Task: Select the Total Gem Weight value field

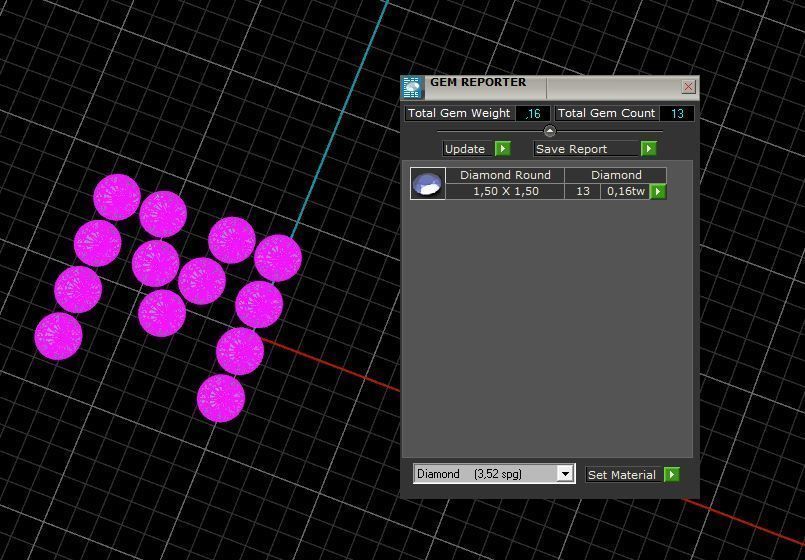Action: tap(532, 113)
